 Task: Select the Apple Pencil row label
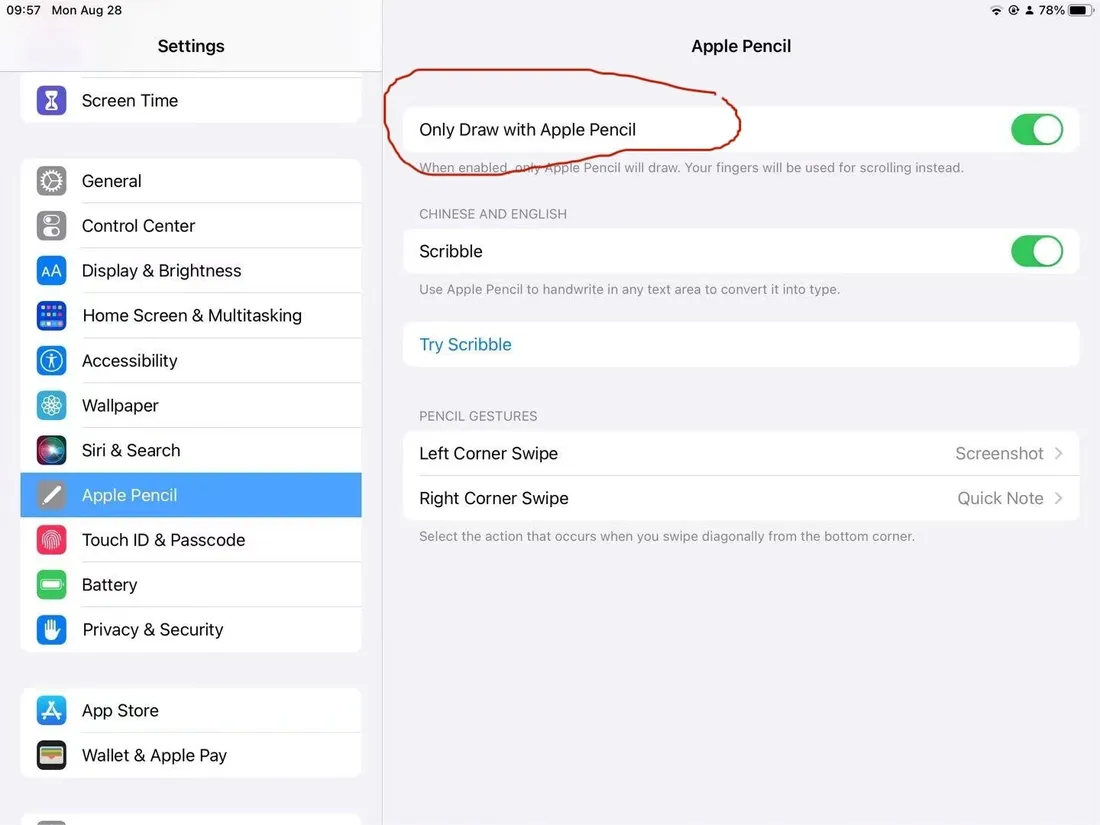[x=129, y=495]
